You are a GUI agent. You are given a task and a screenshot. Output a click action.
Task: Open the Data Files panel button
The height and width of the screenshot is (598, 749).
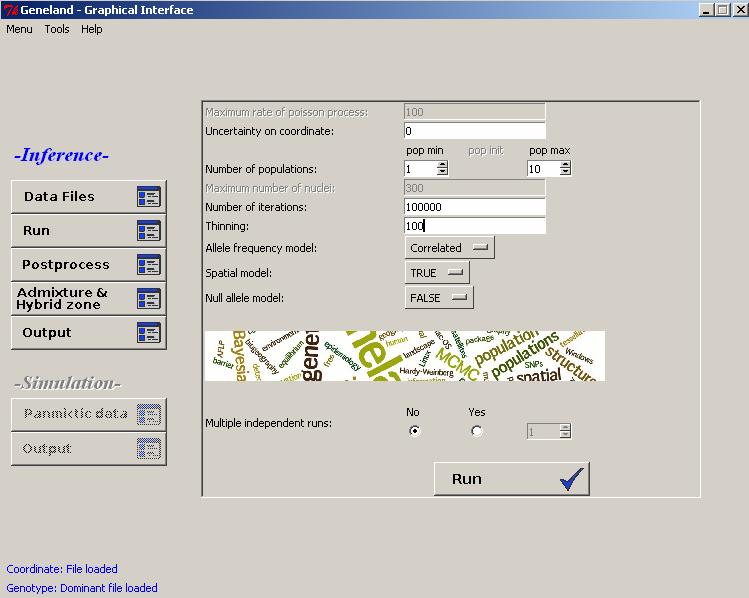click(x=88, y=197)
